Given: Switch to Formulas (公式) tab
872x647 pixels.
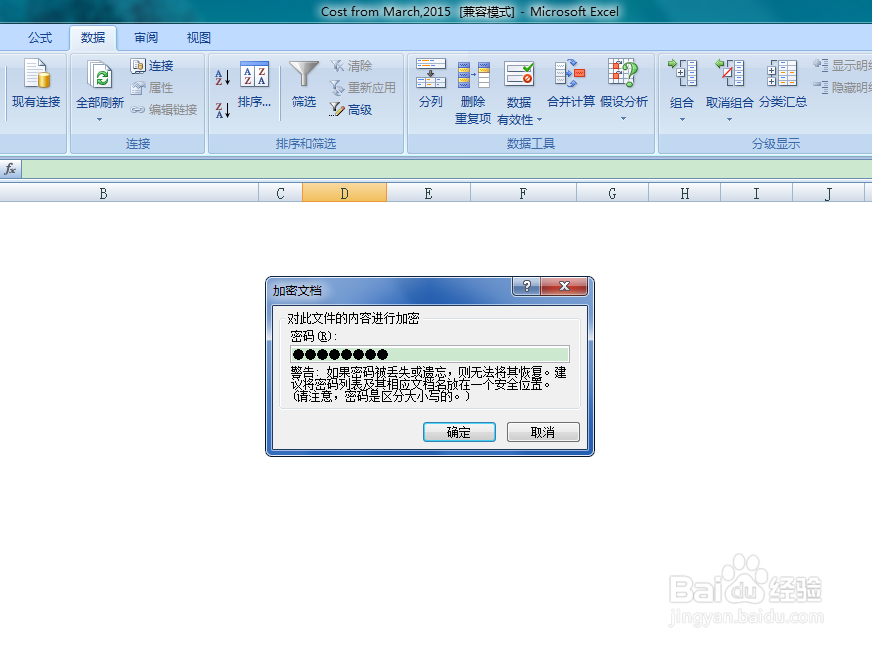Looking at the screenshot, I should (40, 38).
